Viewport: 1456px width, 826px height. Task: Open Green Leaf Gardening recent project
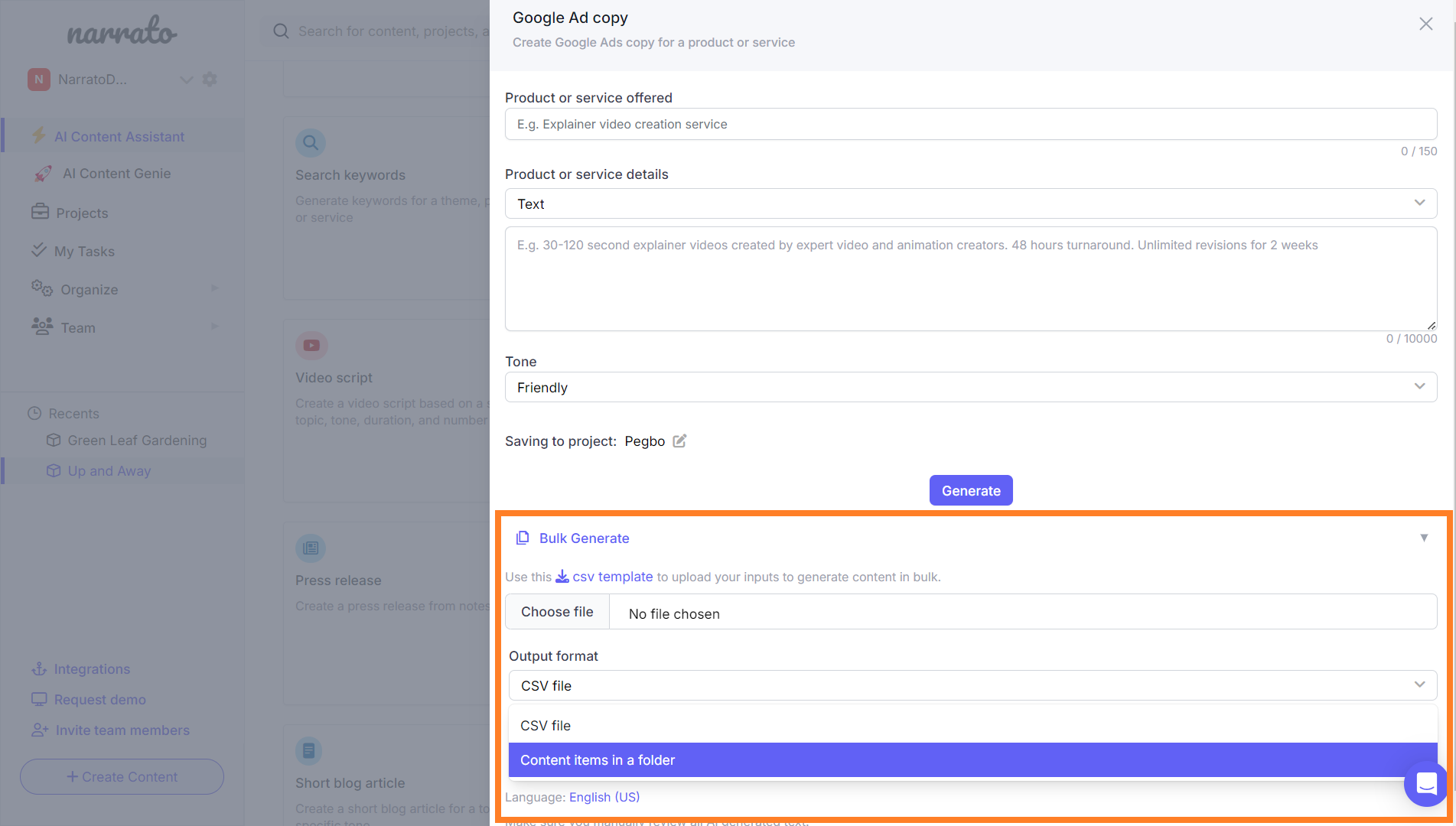click(x=137, y=440)
